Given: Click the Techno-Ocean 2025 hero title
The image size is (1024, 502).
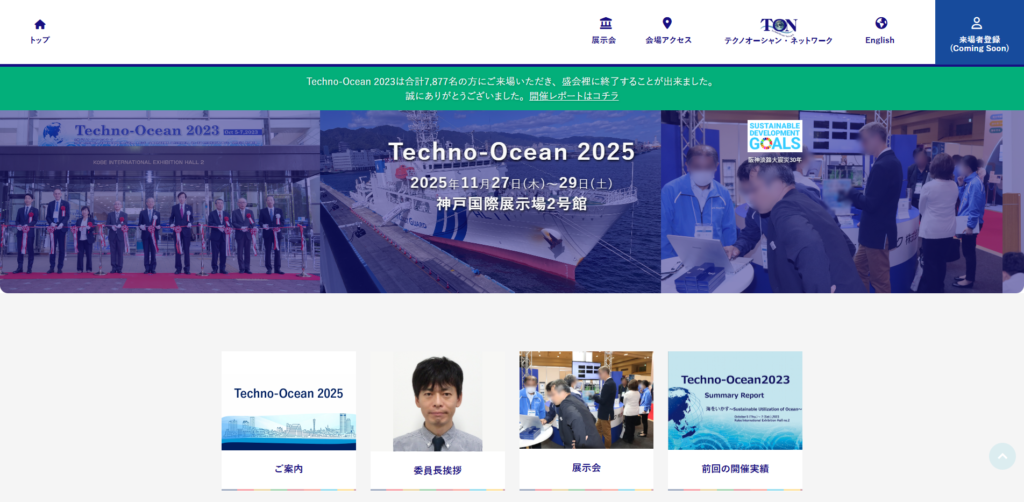Looking at the screenshot, I should click(511, 151).
